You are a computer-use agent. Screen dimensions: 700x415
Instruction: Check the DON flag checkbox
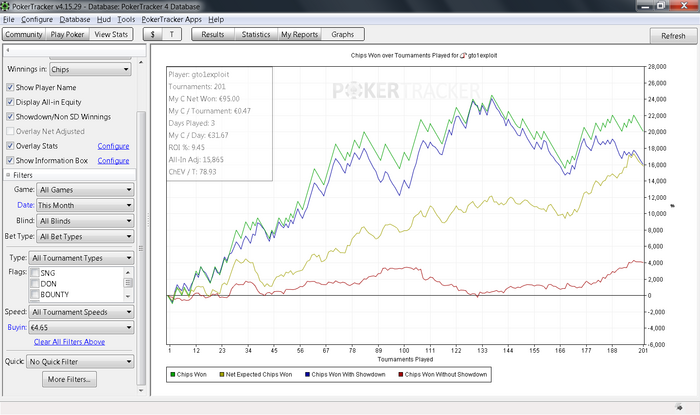[35, 283]
